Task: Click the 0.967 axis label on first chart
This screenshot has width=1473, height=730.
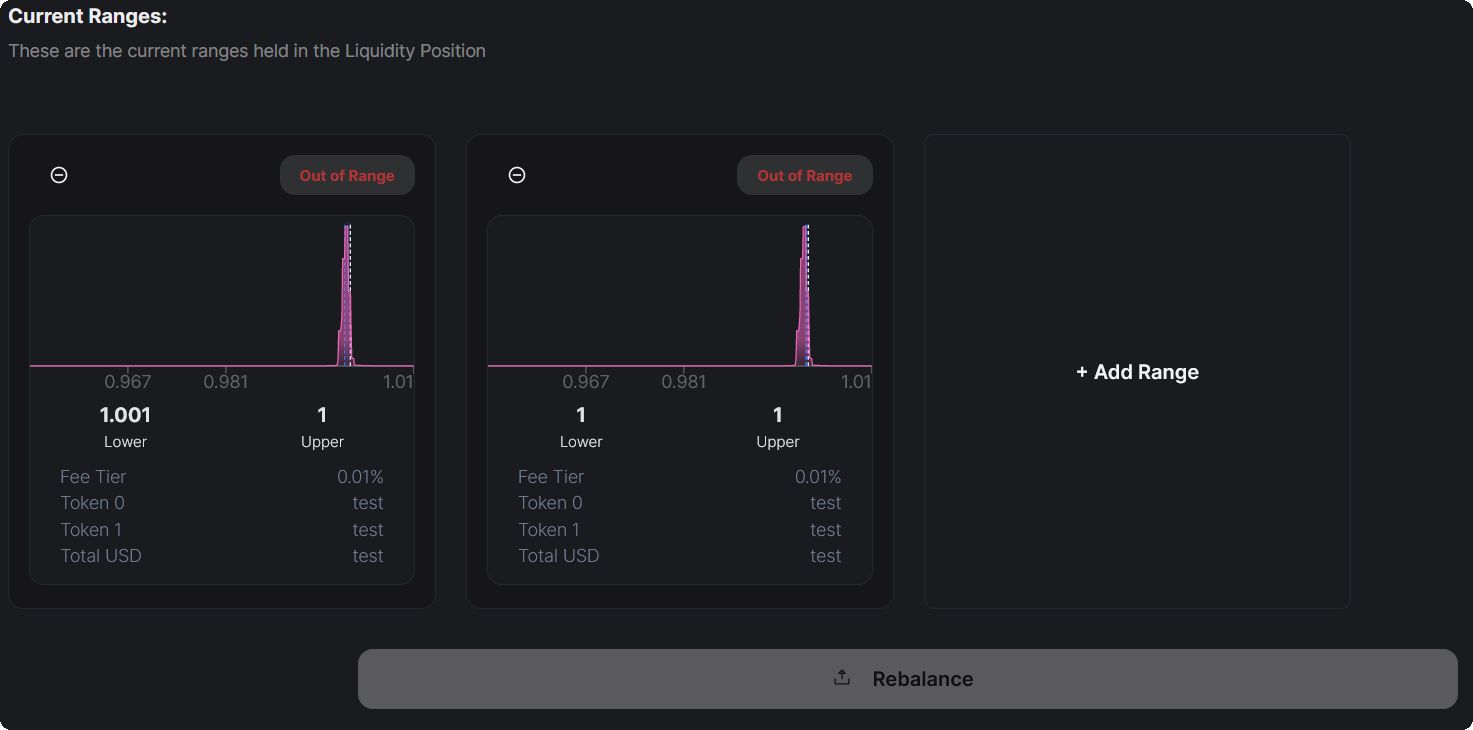Action: pyautogui.click(x=128, y=382)
